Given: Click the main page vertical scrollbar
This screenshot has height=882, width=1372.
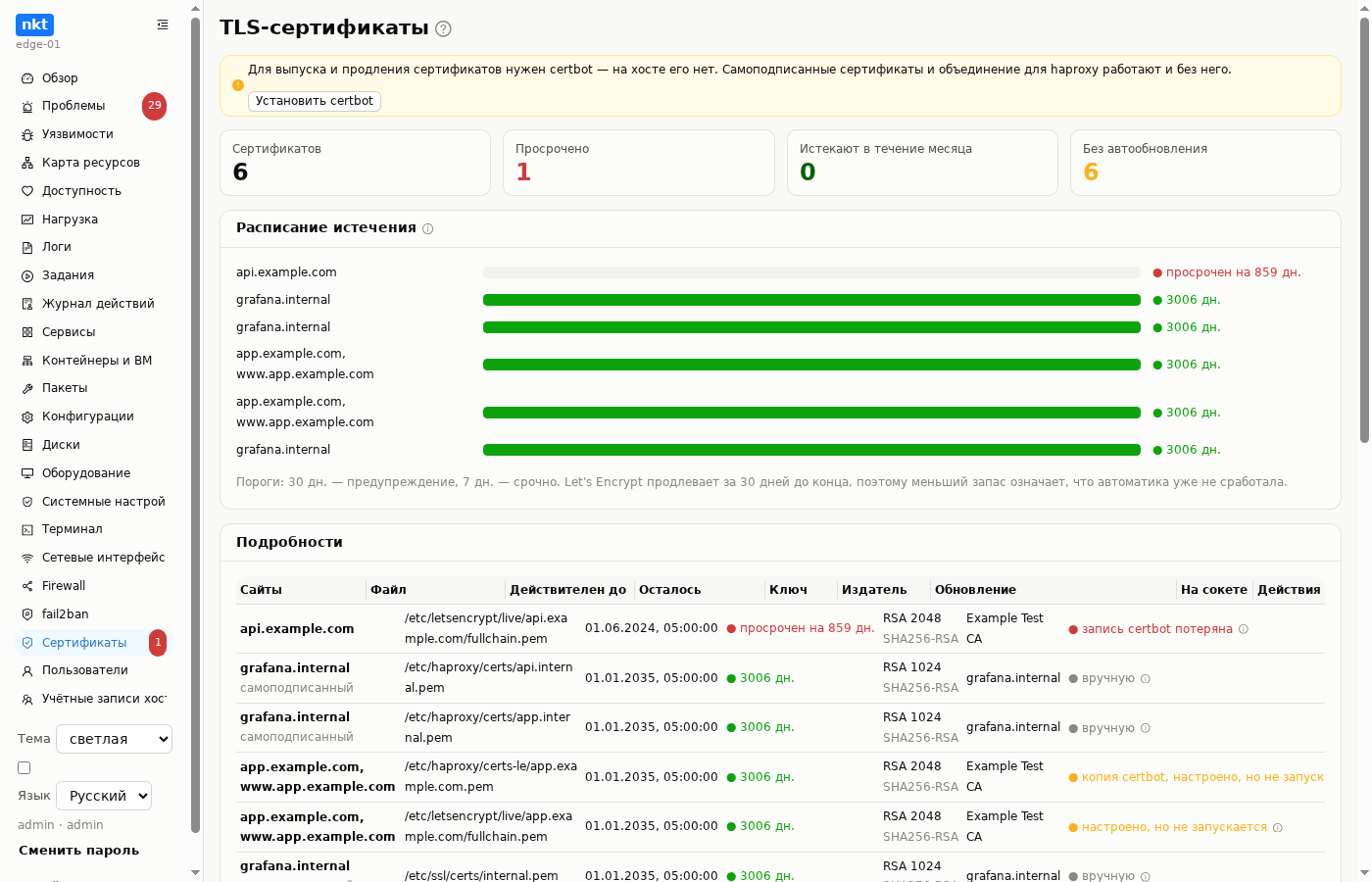Looking at the screenshot, I should (x=1364, y=230).
